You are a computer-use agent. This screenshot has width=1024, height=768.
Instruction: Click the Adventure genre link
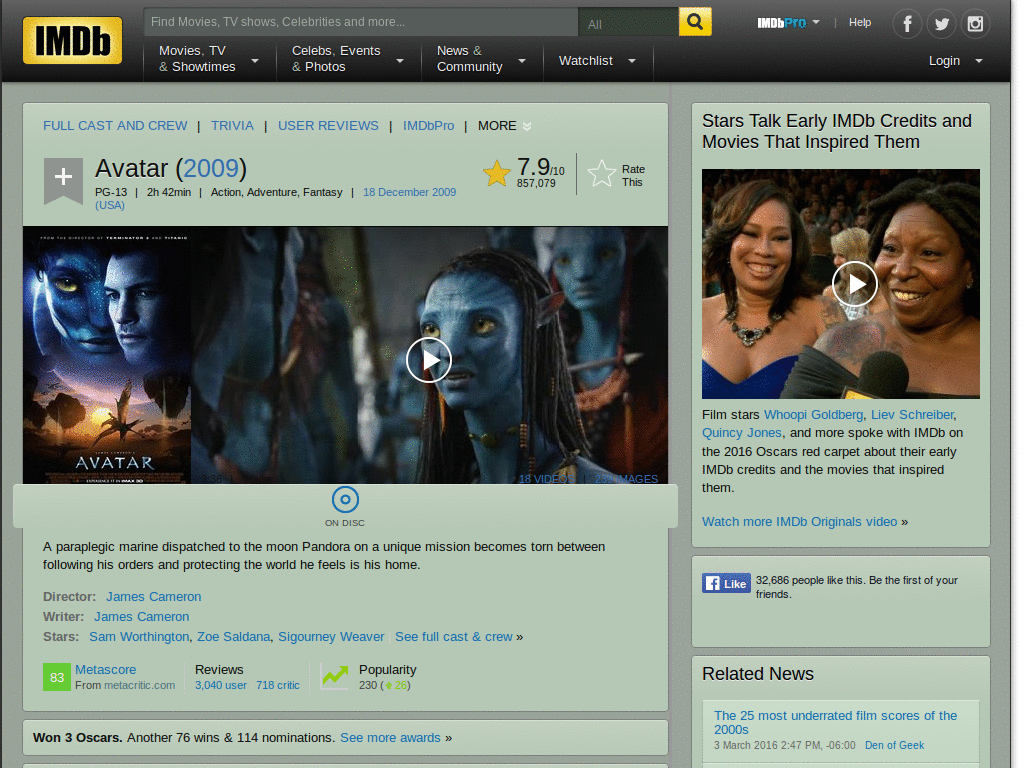[272, 192]
